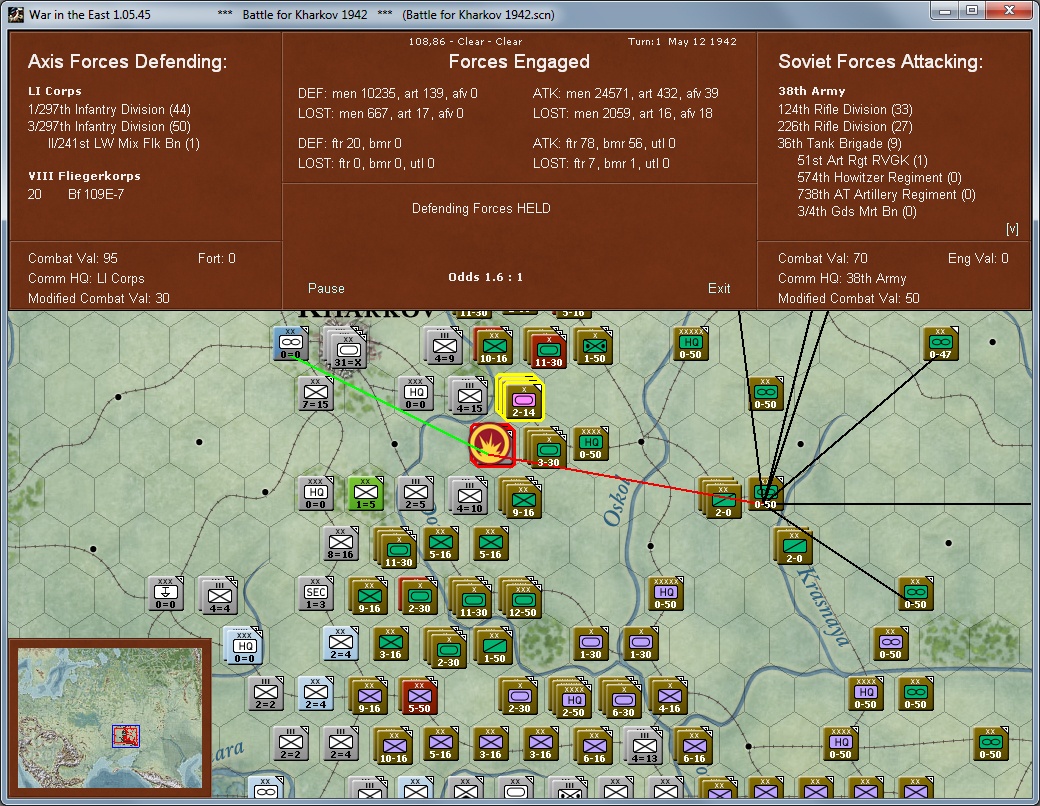Click the Soviet 0-47 airbase unit
This screenshot has height=806, width=1040.
[940, 345]
